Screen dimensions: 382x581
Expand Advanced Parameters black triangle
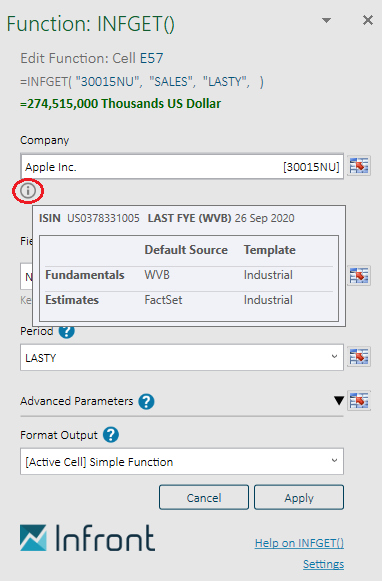(x=338, y=401)
